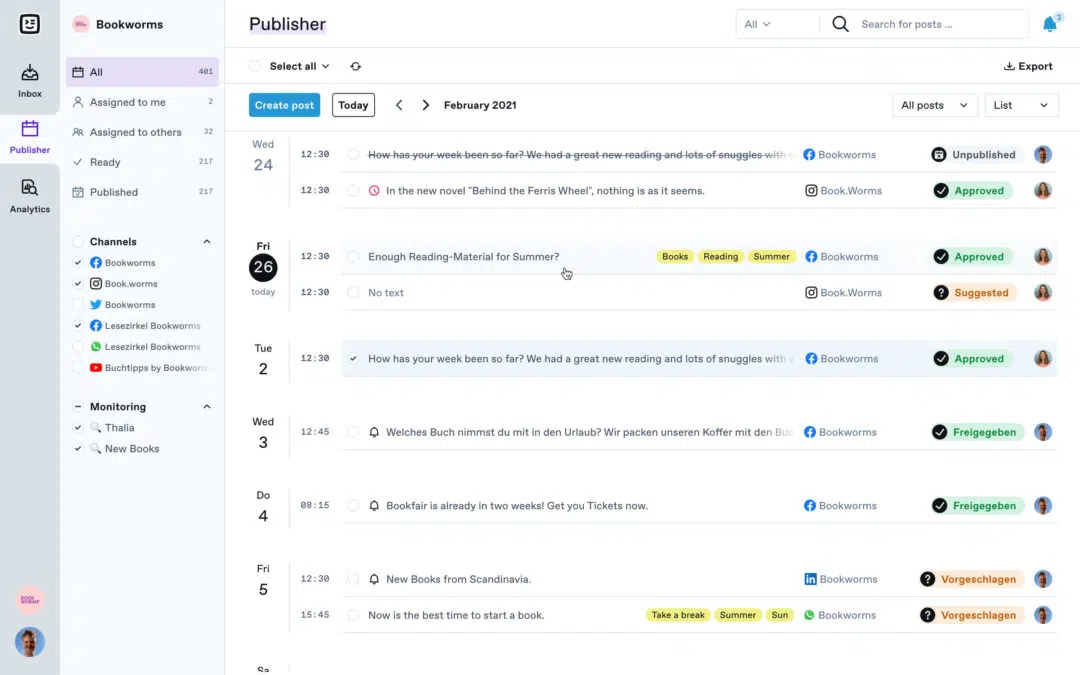Open notifications via the bell icon

[x=1048, y=22]
